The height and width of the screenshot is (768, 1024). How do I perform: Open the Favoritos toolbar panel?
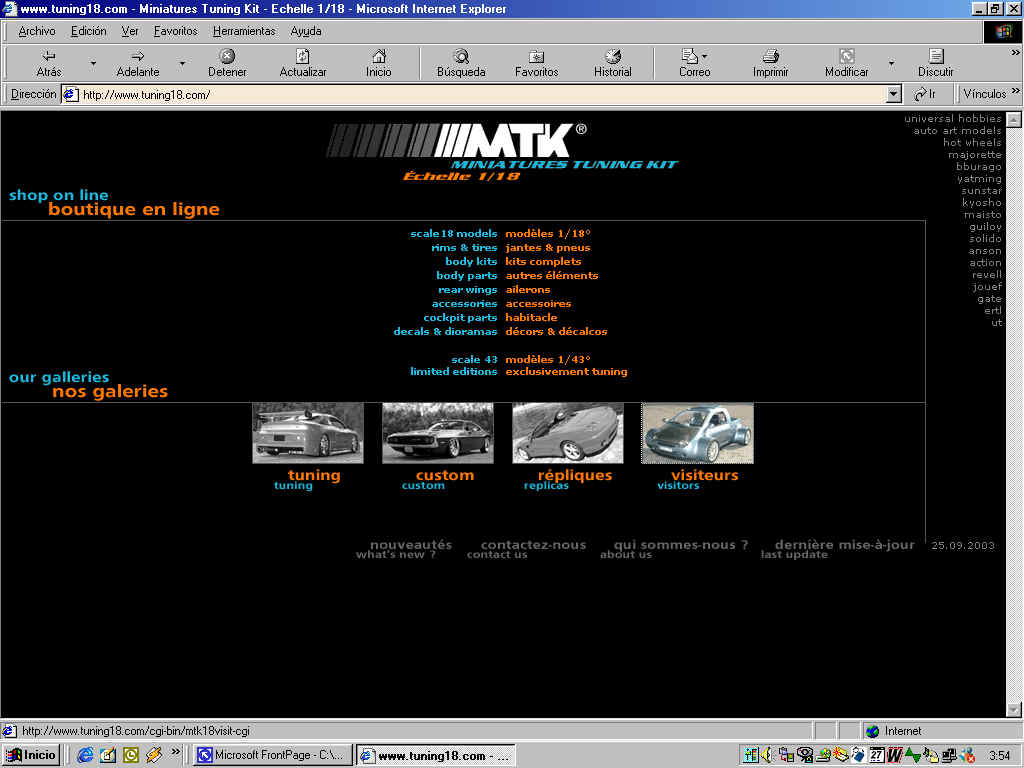(x=536, y=63)
